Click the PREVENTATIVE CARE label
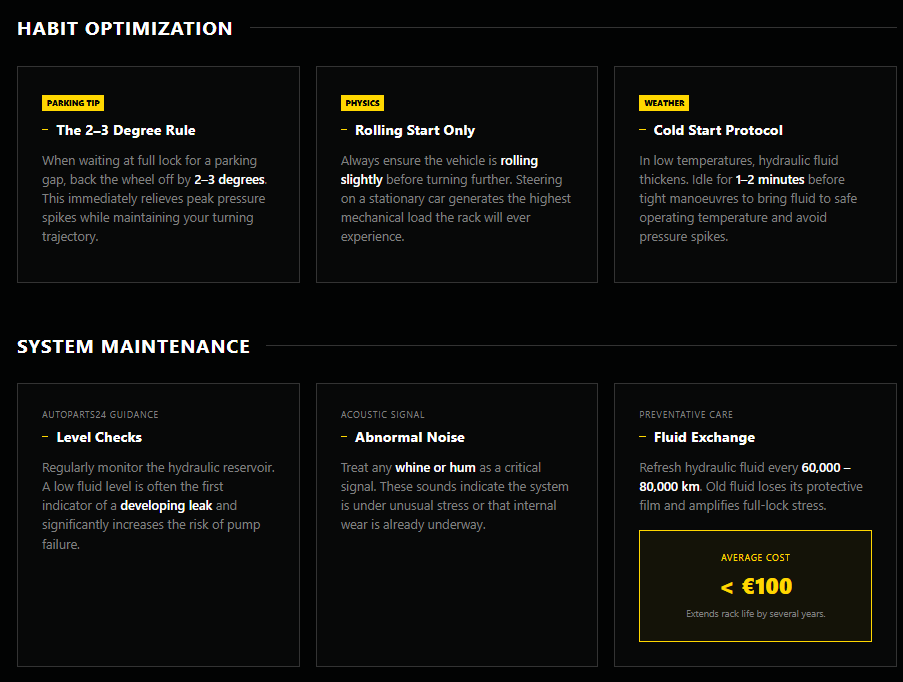This screenshot has height=682, width=903. click(686, 414)
